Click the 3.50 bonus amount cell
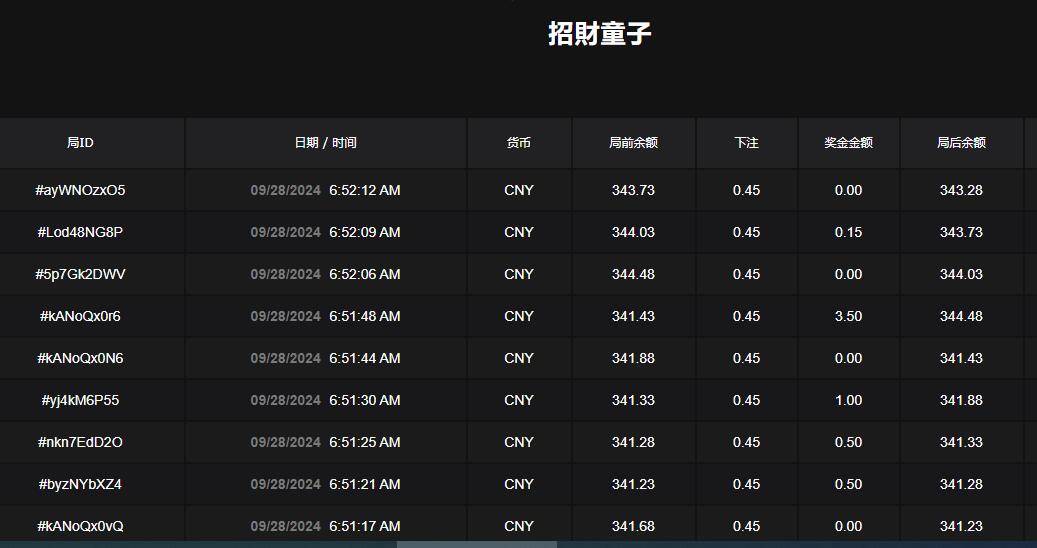 click(x=848, y=316)
